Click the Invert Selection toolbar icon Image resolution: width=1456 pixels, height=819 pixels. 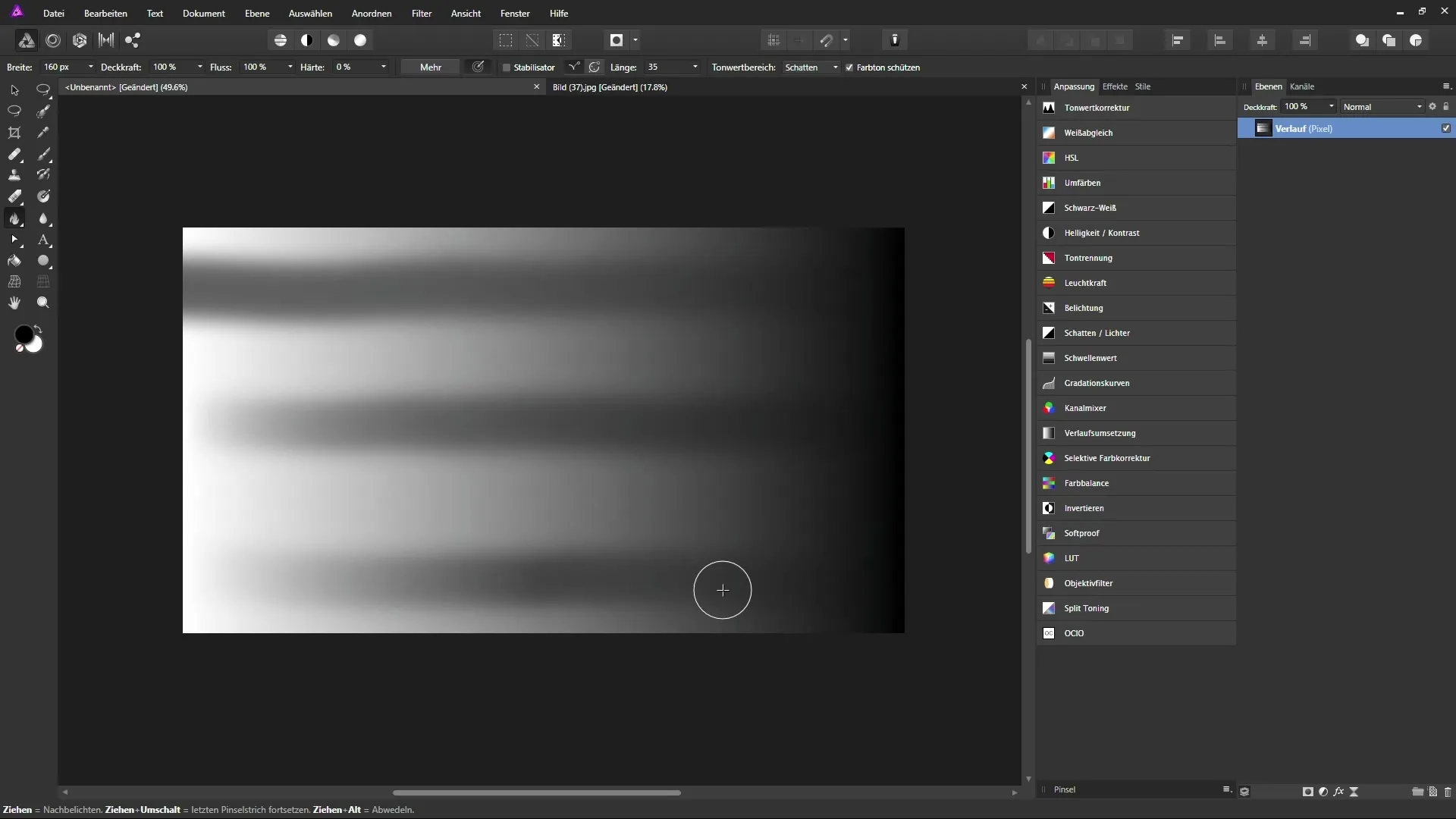(x=559, y=40)
